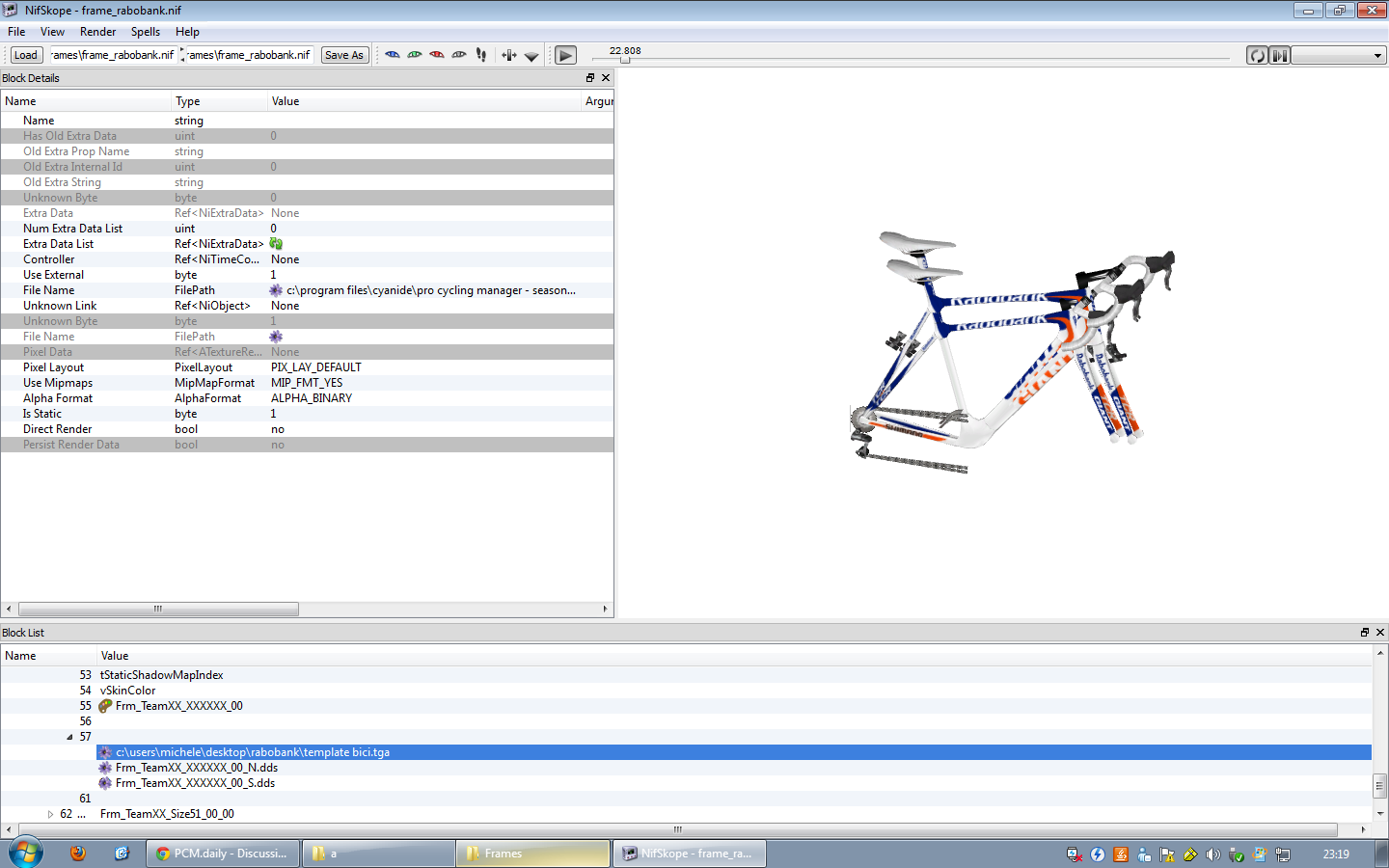Image resolution: width=1389 pixels, height=868 pixels.
Task: Float the Block Details panel
Action: (x=590, y=78)
